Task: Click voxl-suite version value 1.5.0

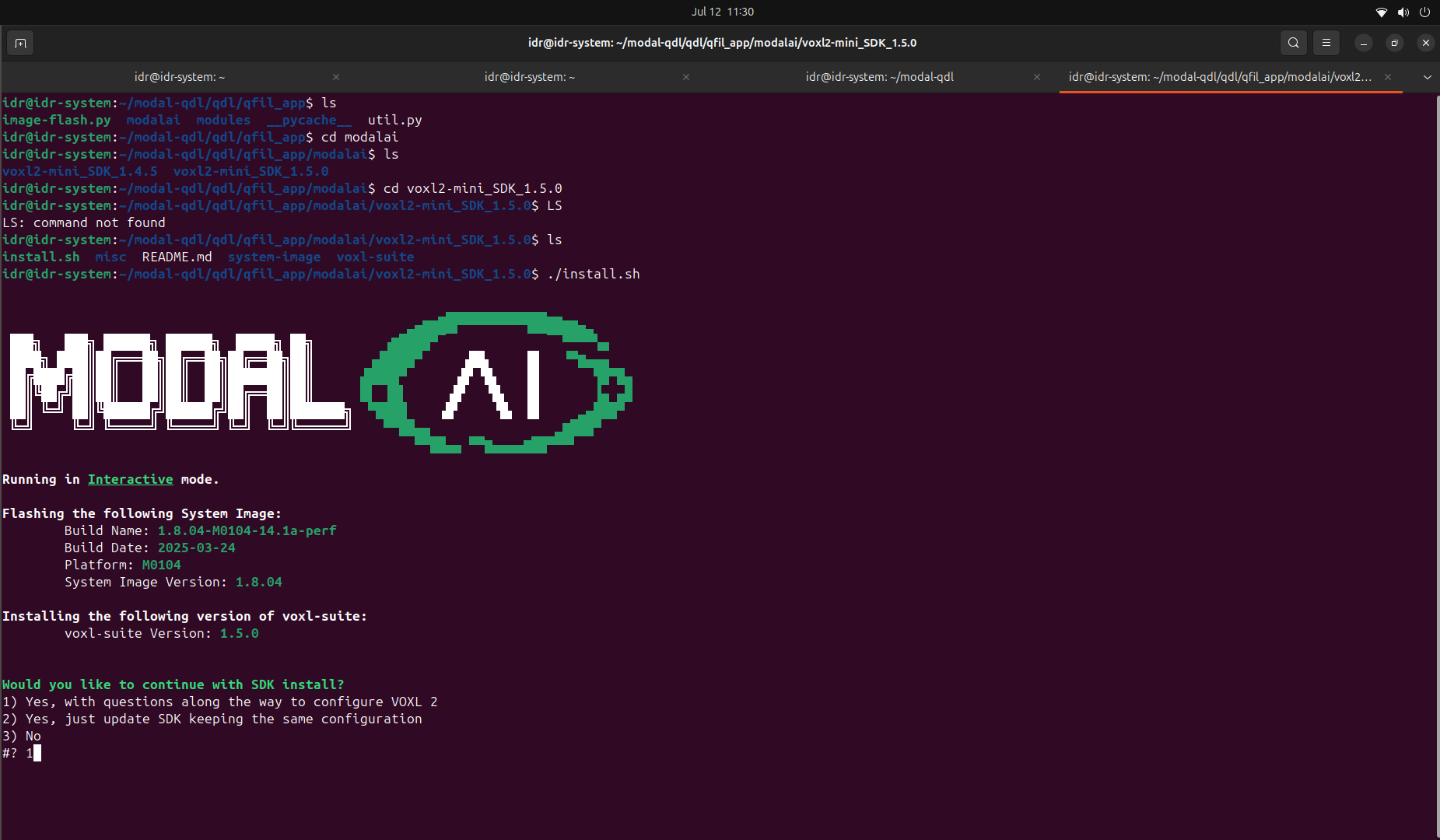Action: tap(240, 633)
